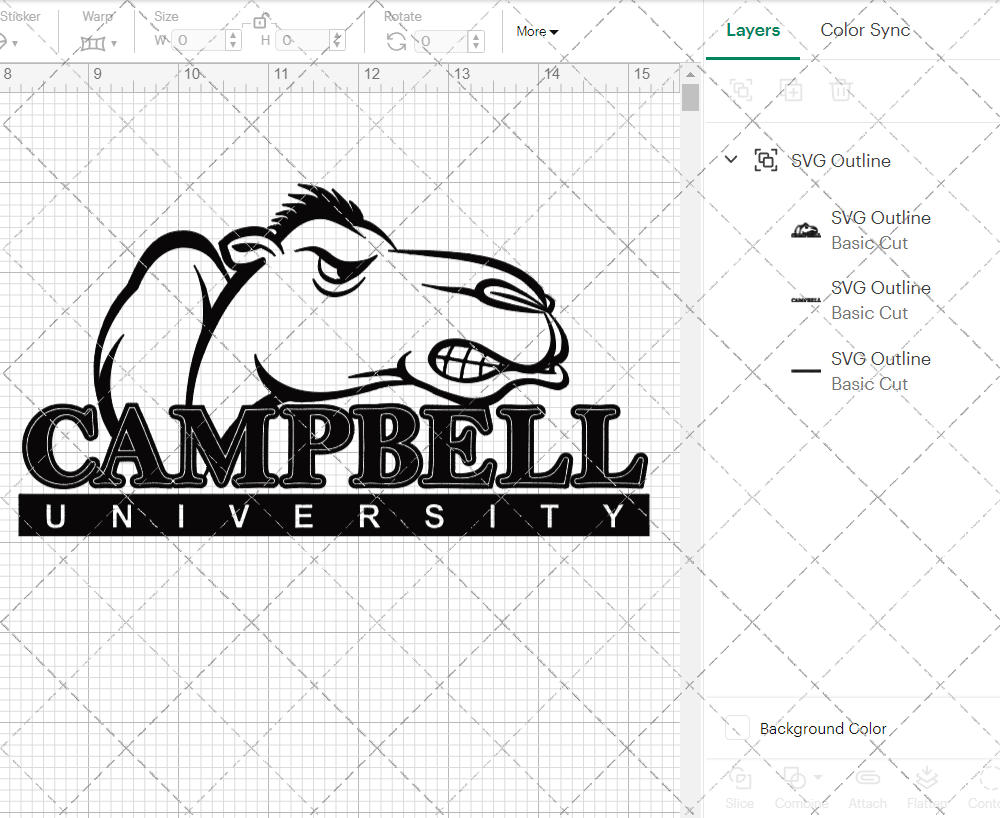
Task: Select the Combine tool
Action: [797, 789]
